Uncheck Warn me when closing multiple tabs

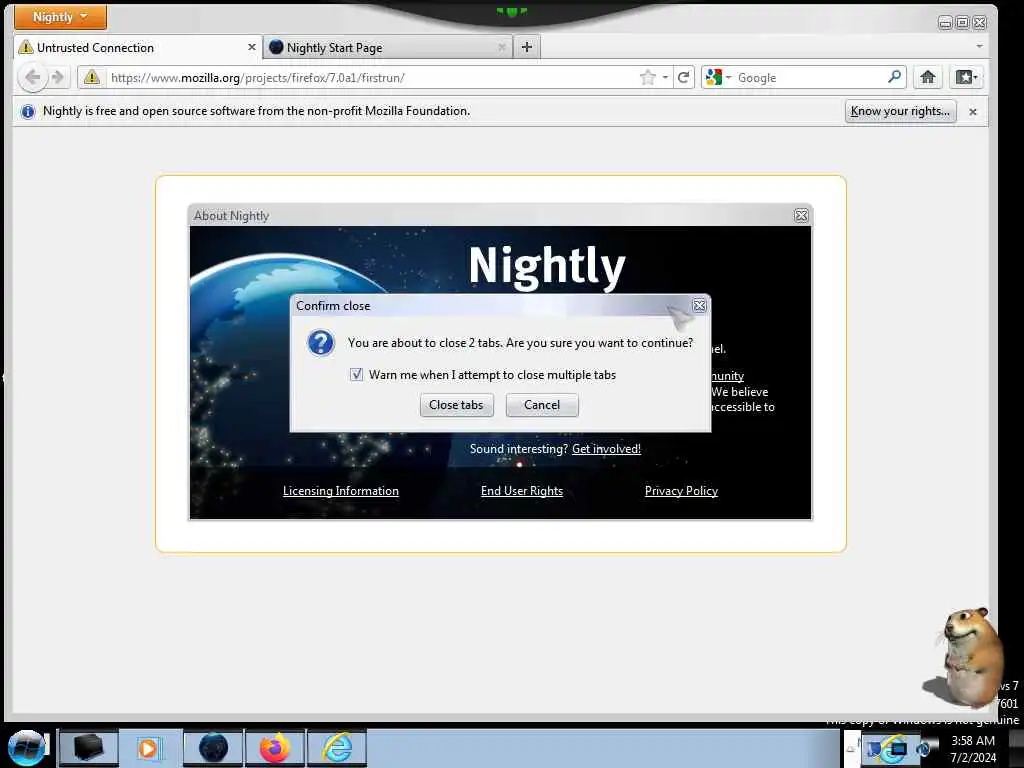(x=356, y=374)
